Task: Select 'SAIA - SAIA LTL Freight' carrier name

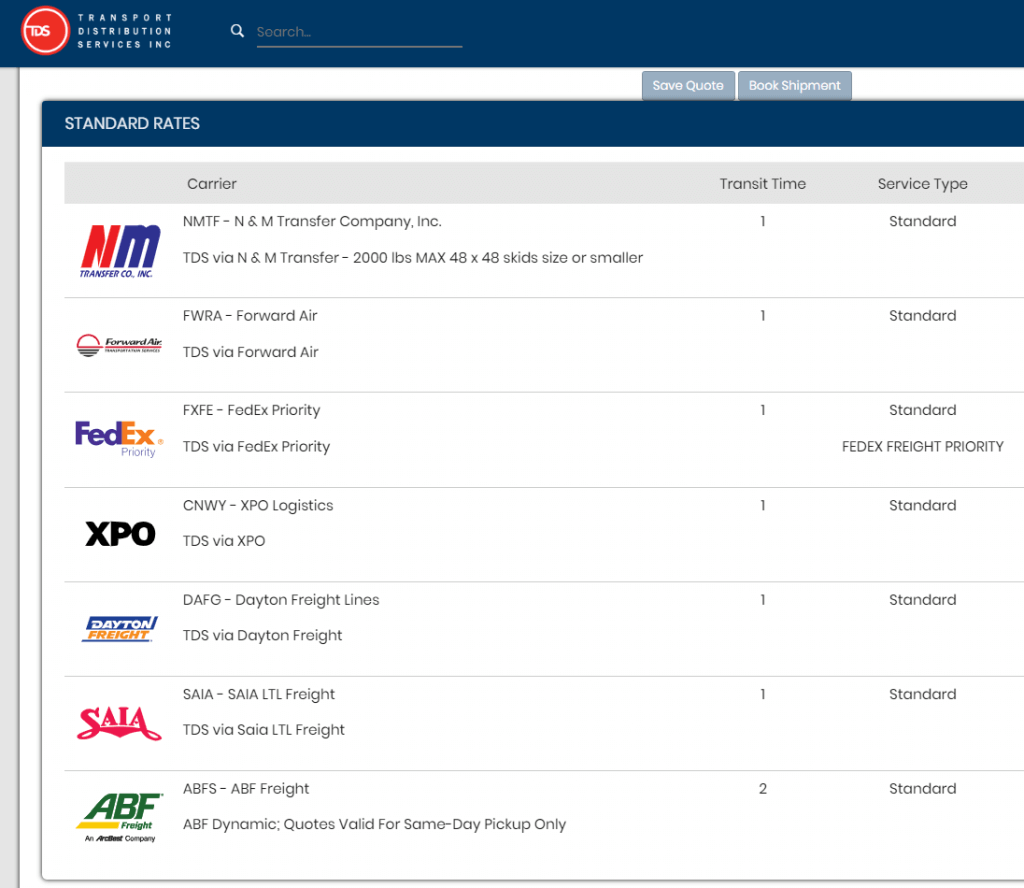Action: (x=259, y=694)
